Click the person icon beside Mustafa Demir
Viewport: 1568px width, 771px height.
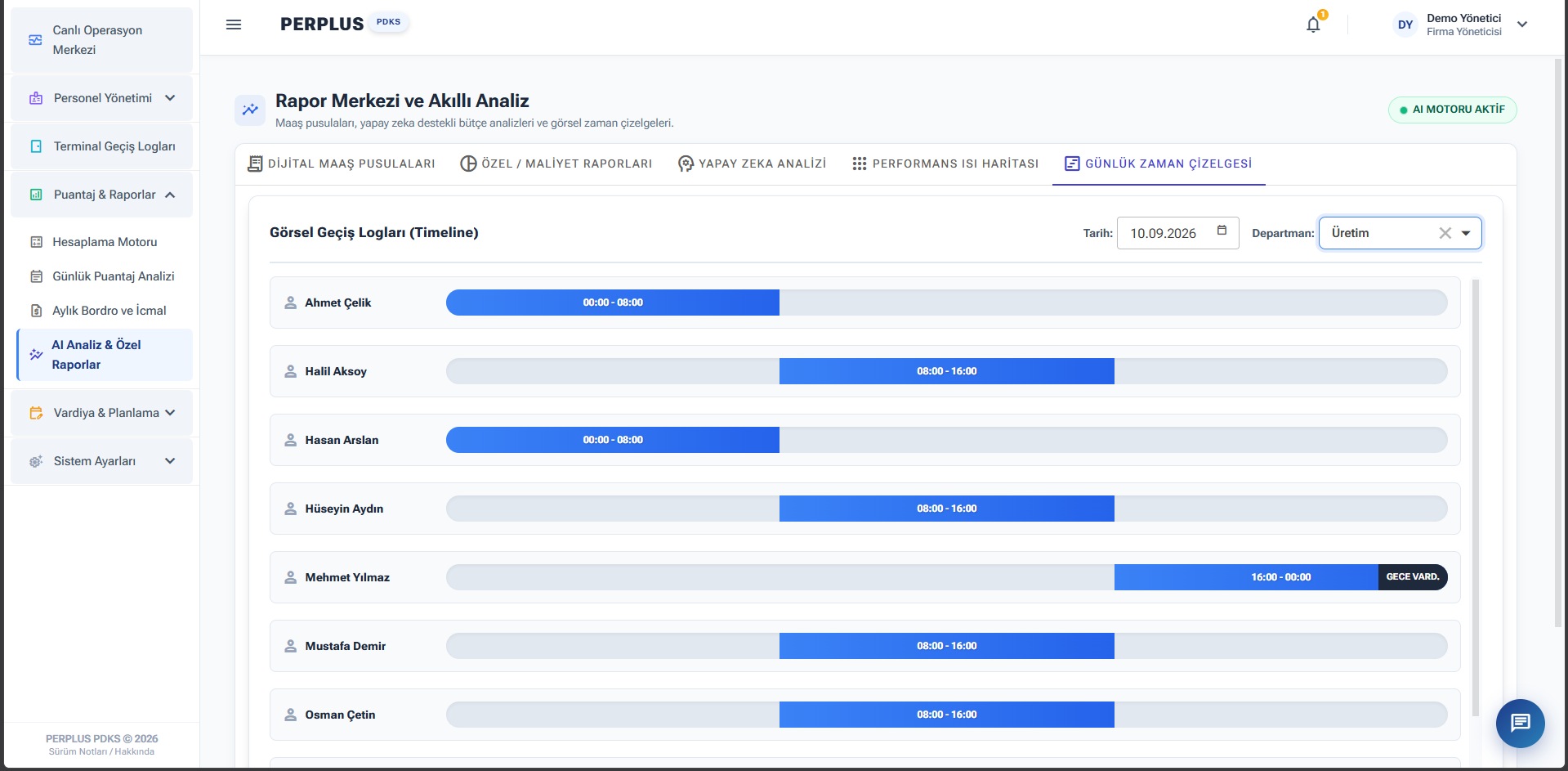[290, 646]
